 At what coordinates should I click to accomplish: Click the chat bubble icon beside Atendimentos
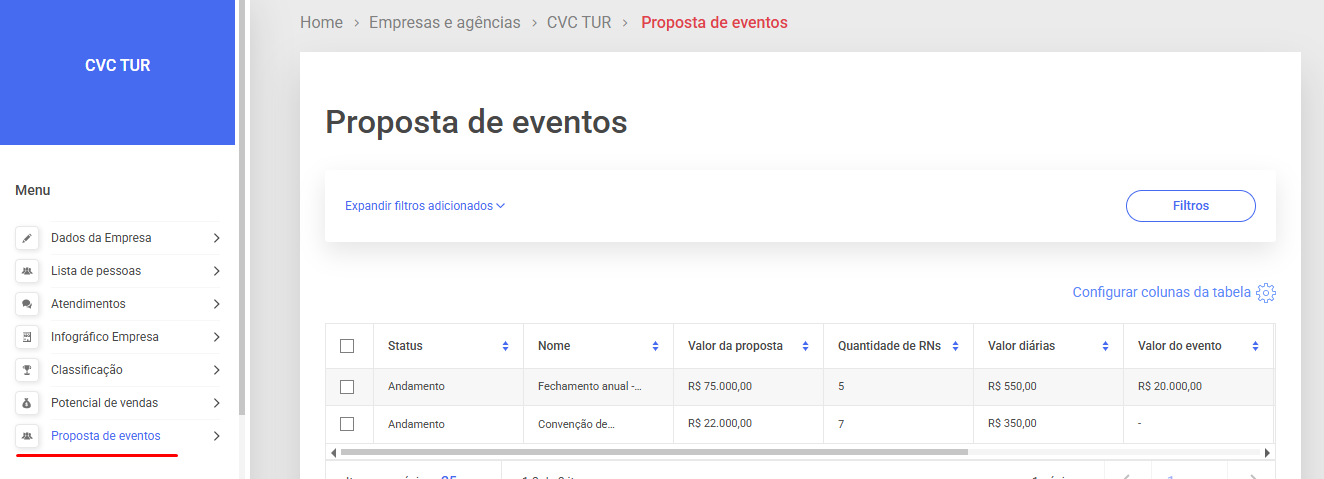pos(27,304)
